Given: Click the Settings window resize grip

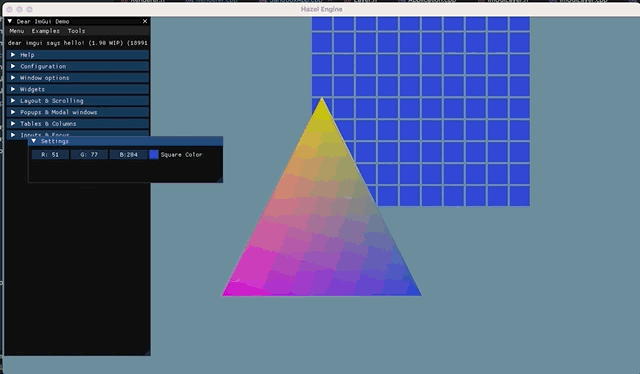Looking at the screenshot, I should (x=220, y=179).
